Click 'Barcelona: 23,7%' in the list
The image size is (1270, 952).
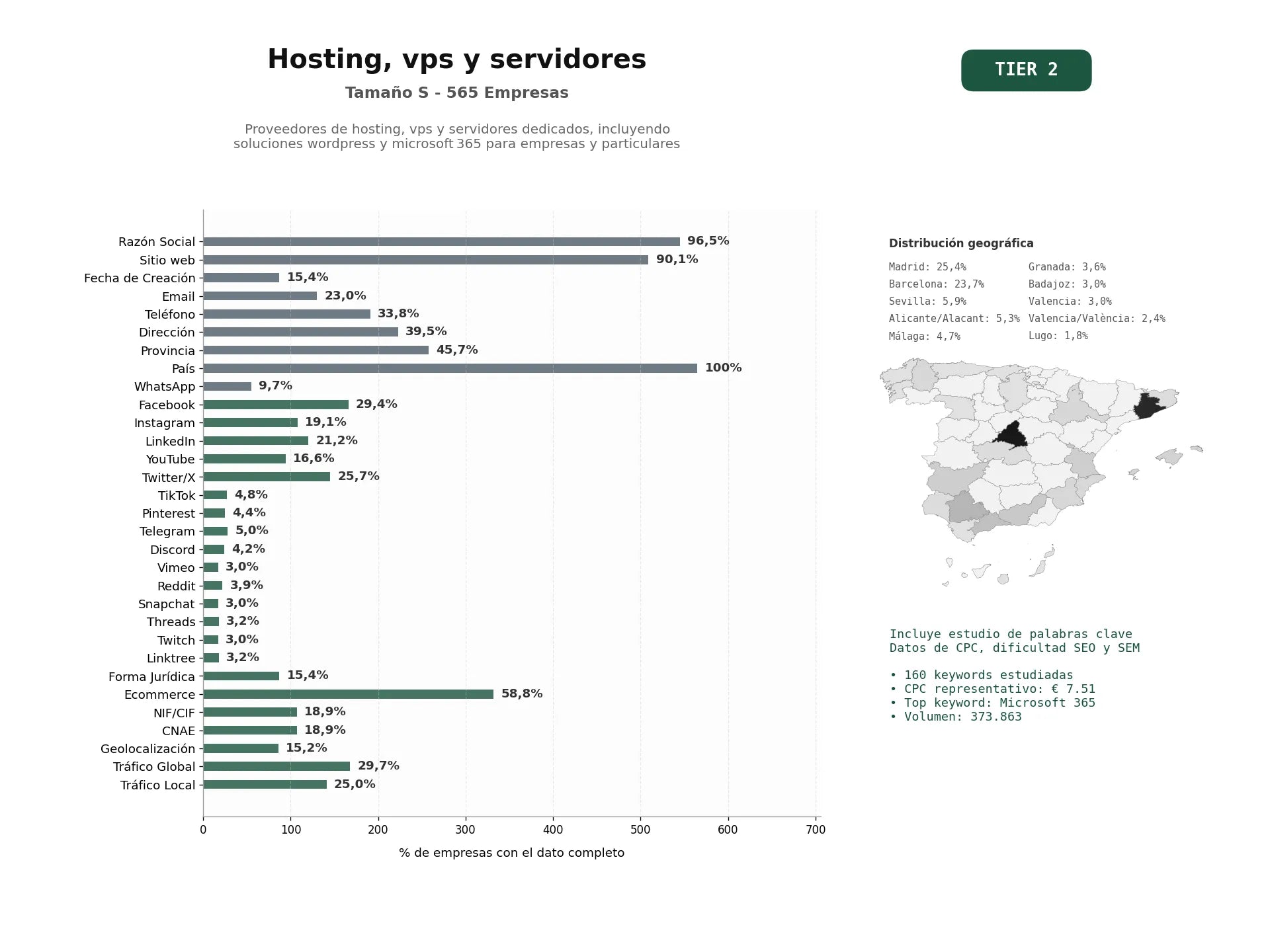(937, 284)
